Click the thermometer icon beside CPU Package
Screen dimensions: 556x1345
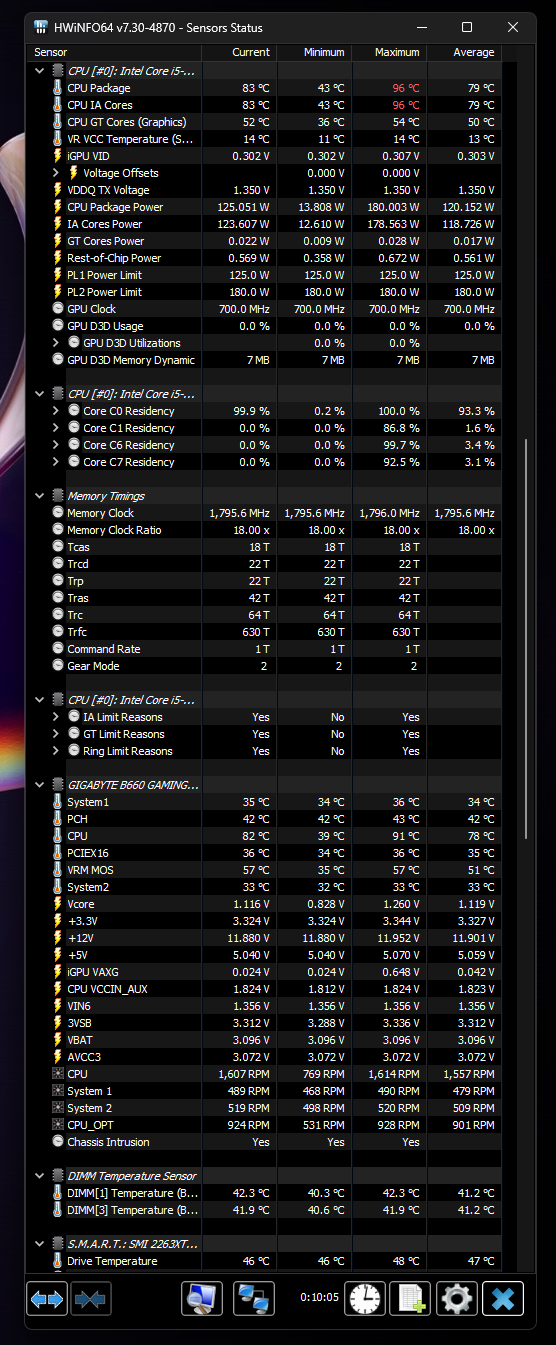click(57, 88)
